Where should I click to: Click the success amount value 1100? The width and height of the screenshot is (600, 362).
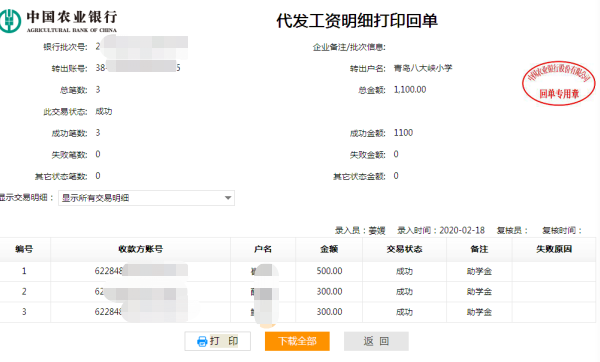tap(403, 133)
